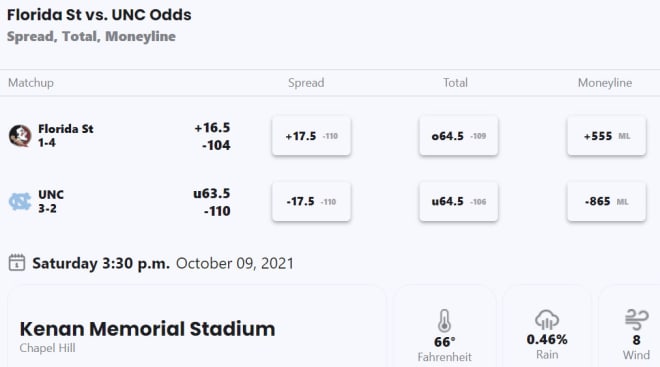660x367 pixels.
Task: Click the Florida State Seminoles logo
Action: coord(20,136)
